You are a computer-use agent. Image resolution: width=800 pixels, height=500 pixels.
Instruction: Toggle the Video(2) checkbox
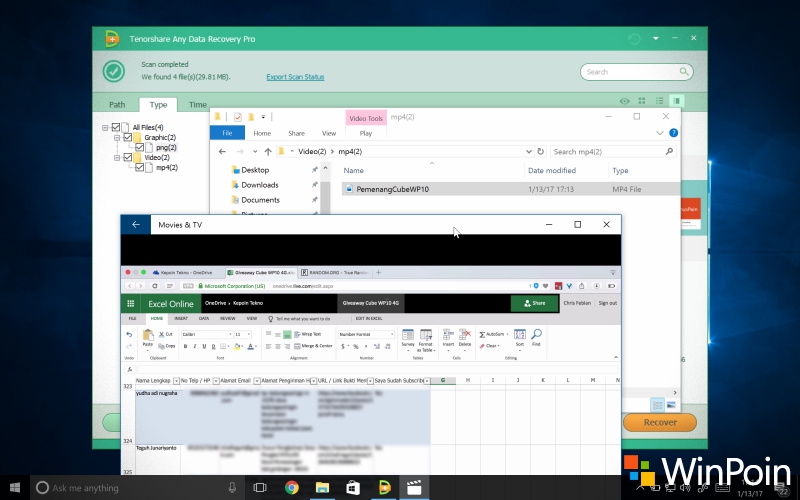(128, 157)
